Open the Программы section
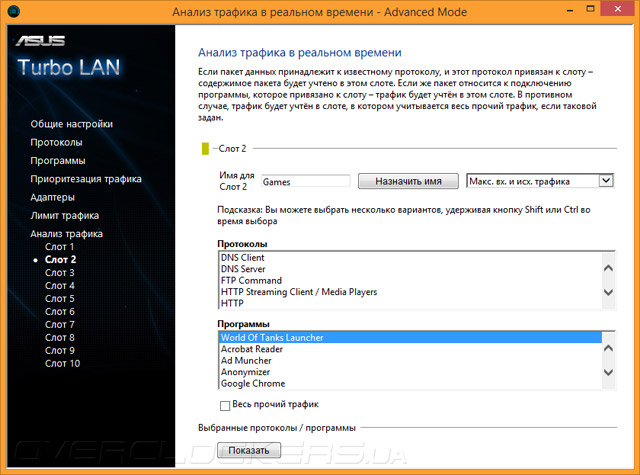Screen dimensions: 640x475 58,160
